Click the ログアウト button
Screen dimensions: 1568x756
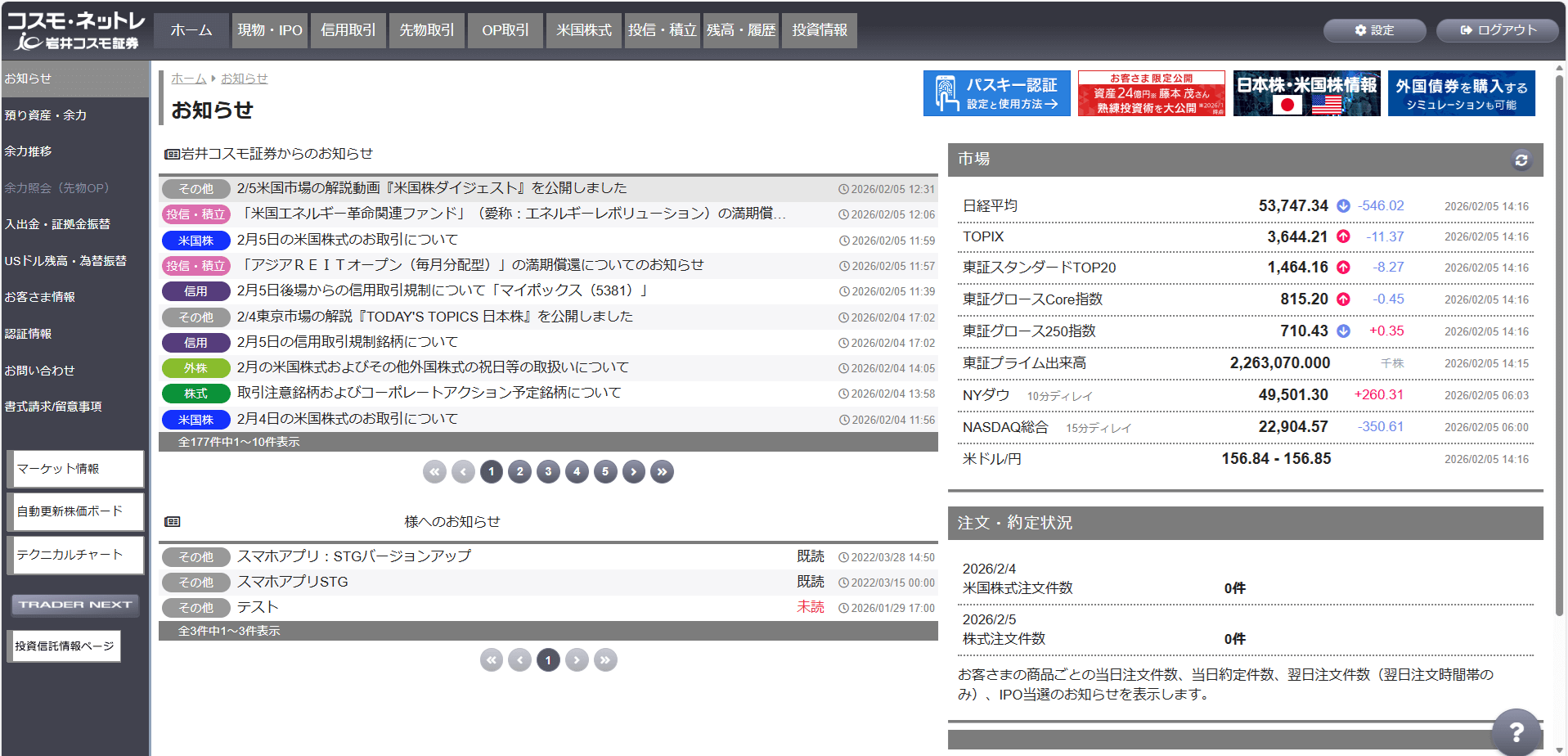1498,30
